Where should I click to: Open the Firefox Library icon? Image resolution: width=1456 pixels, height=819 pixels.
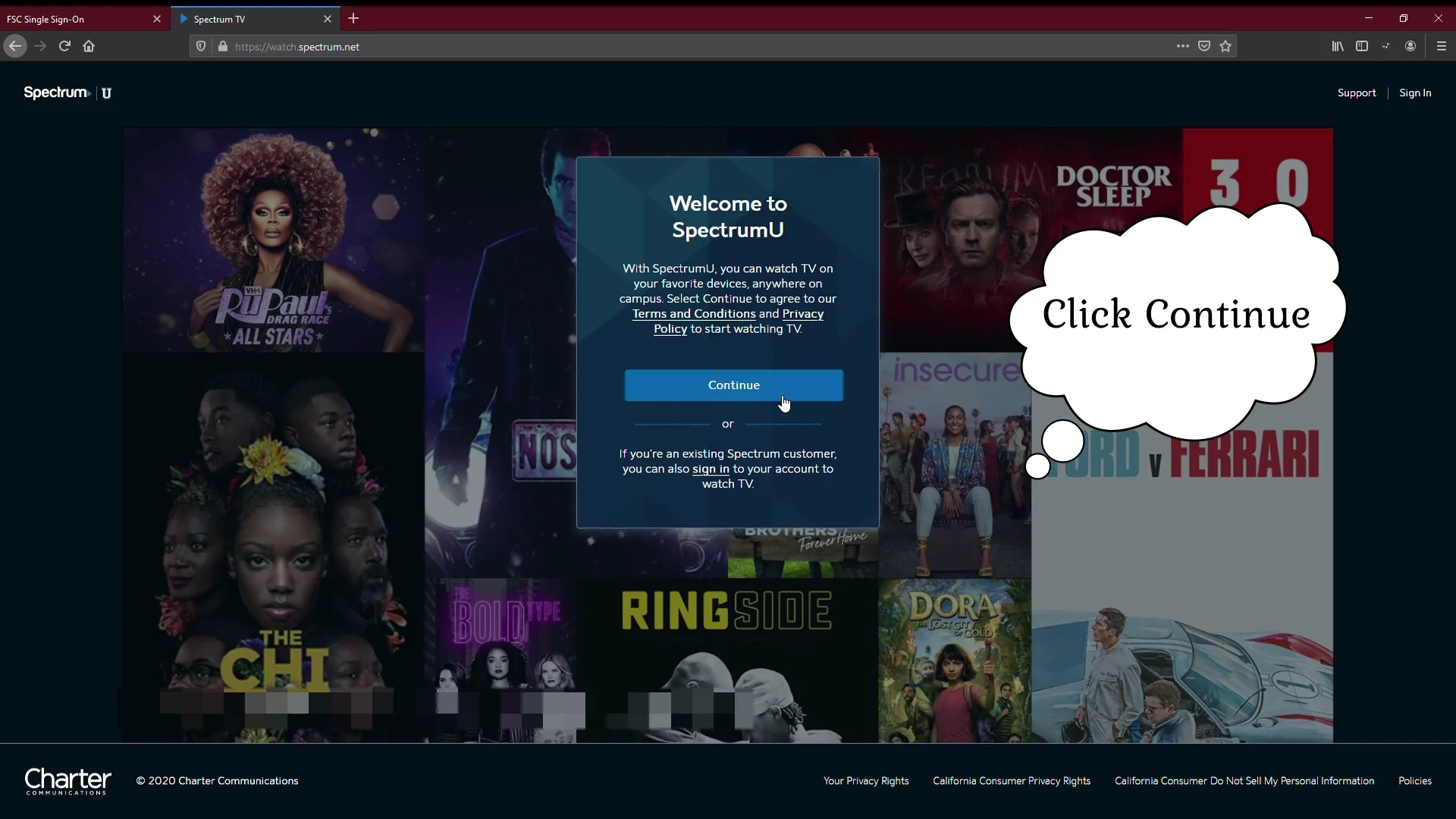tap(1338, 46)
